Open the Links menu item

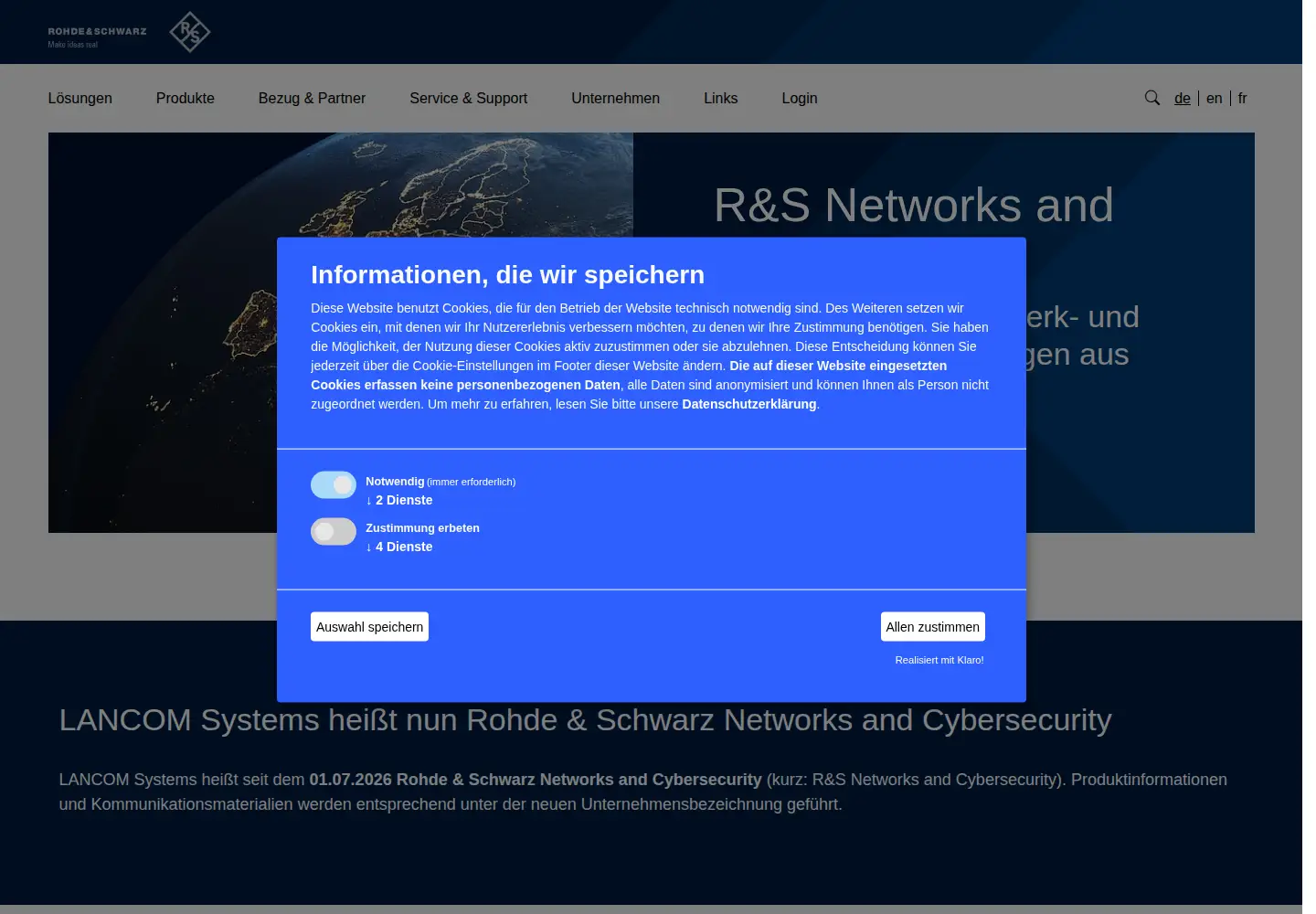tap(721, 98)
